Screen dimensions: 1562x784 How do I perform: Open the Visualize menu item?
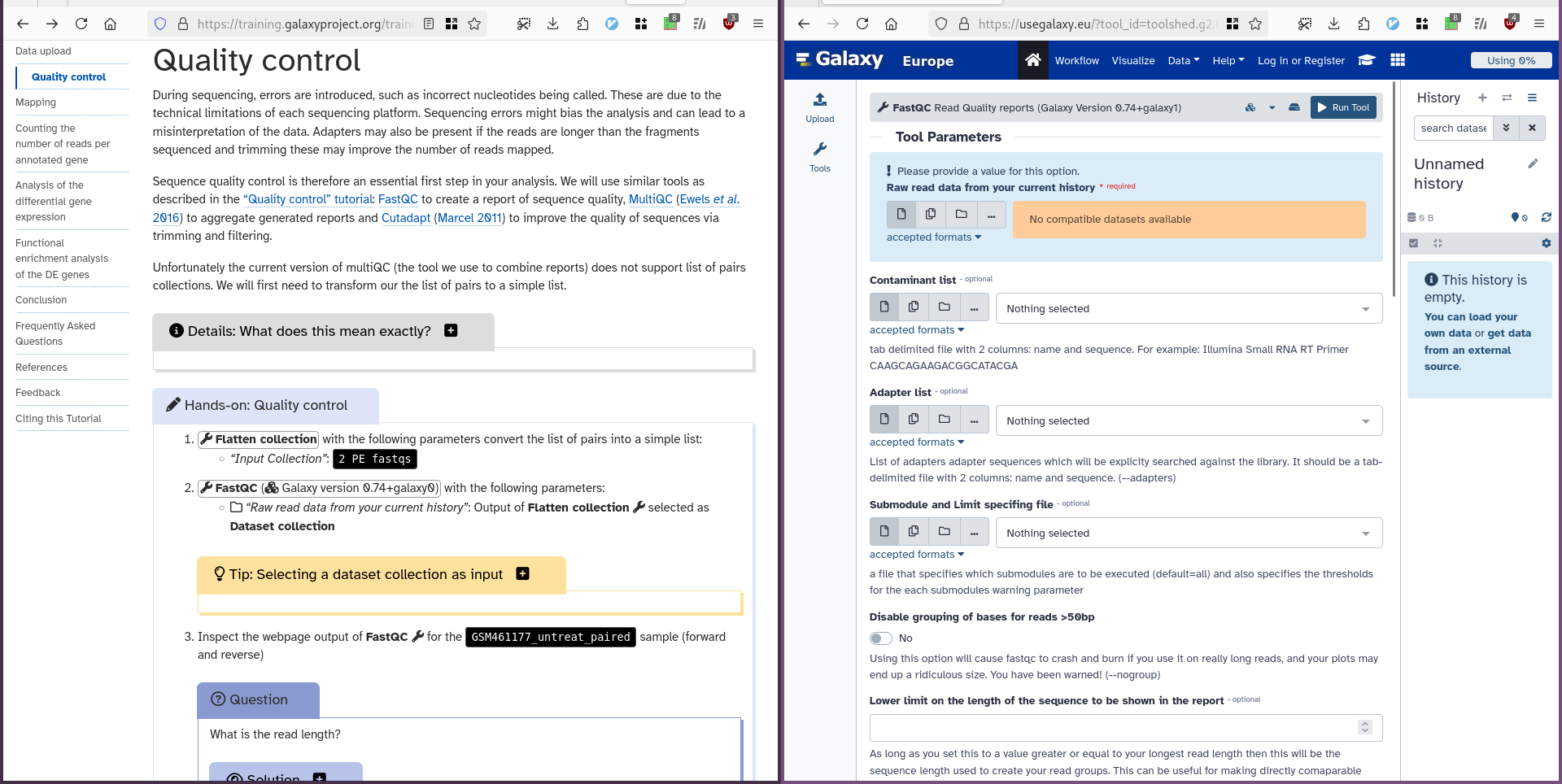point(1132,60)
